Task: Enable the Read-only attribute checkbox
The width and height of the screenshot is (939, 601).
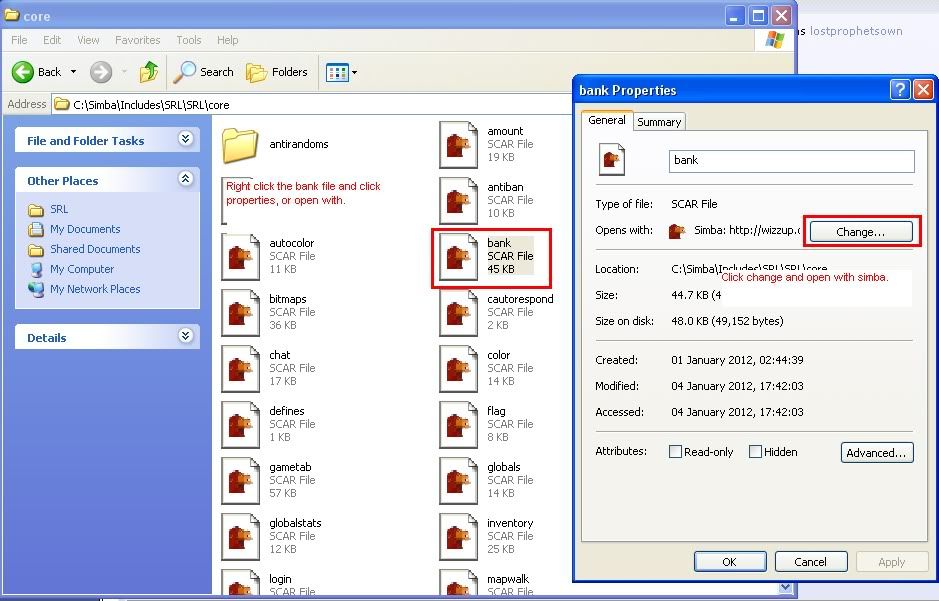Action: pyautogui.click(x=675, y=452)
